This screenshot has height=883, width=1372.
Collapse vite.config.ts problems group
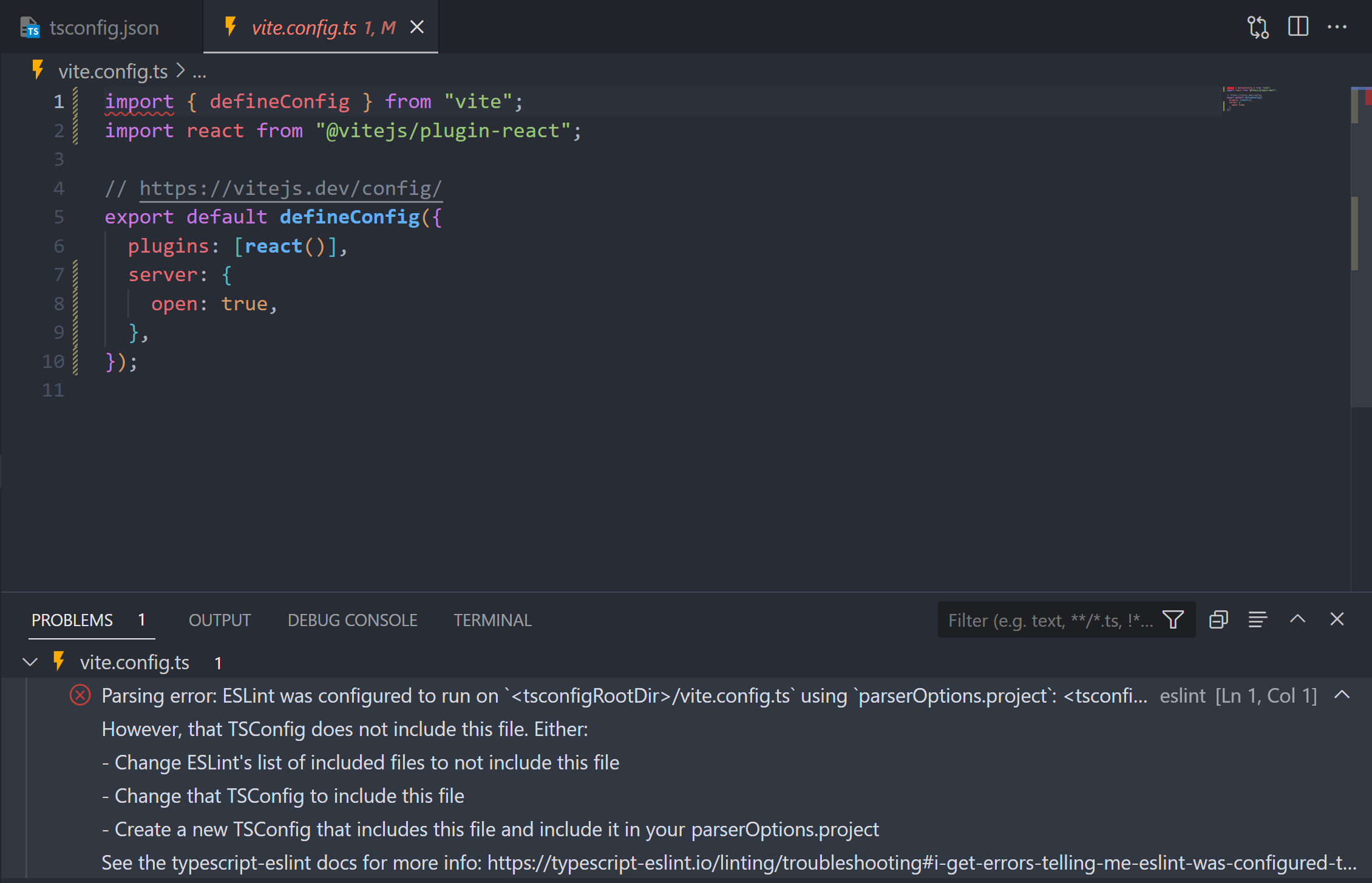coord(30,662)
